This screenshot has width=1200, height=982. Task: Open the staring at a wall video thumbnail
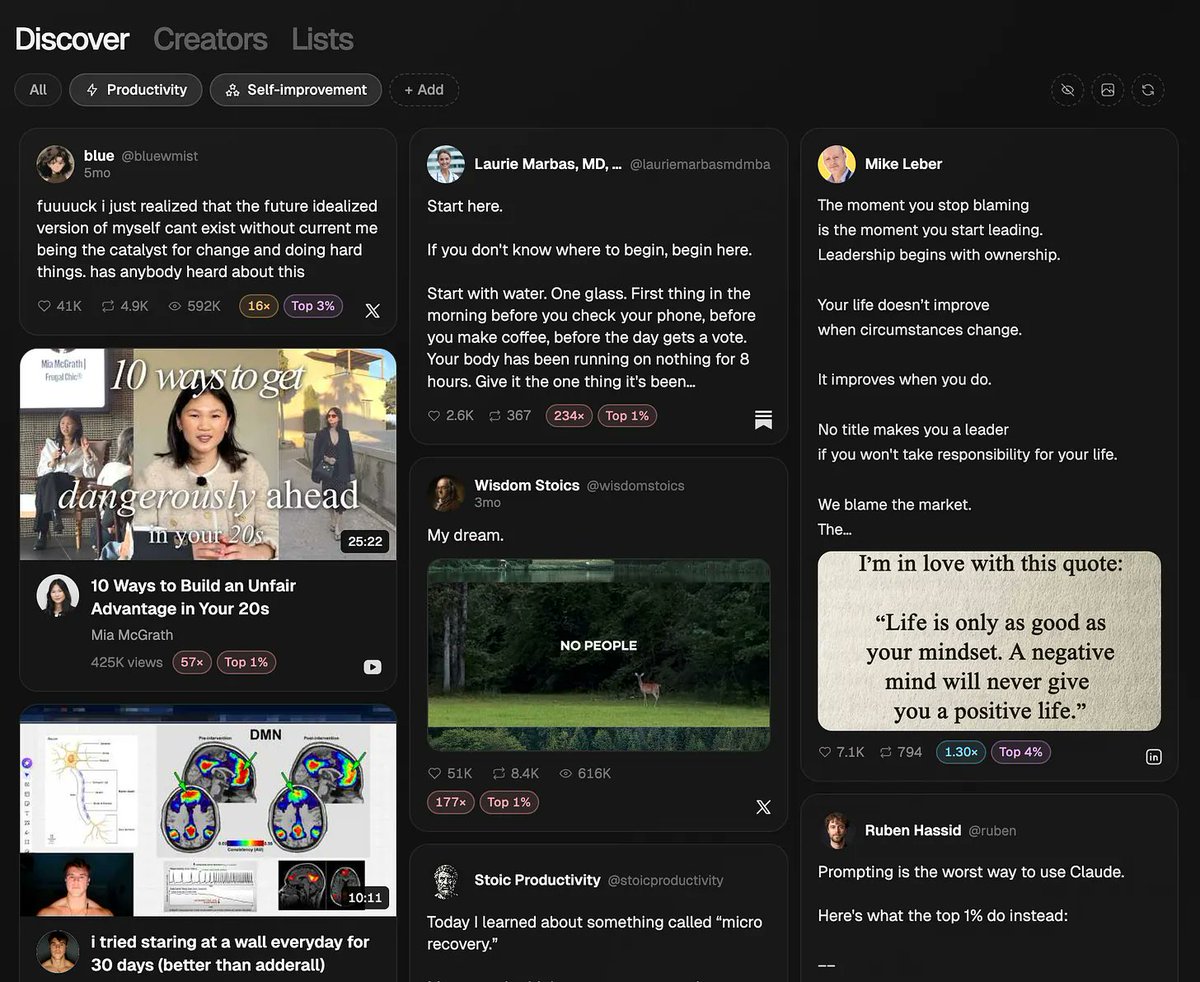point(208,810)
